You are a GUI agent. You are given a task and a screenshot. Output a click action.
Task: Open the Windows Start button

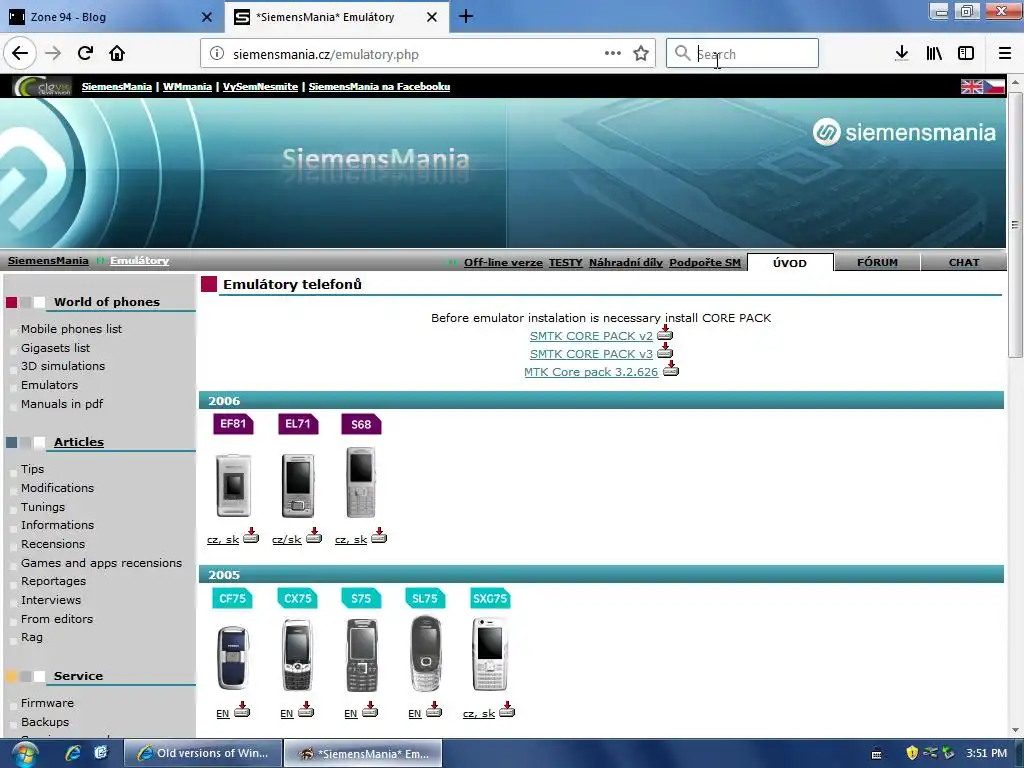point(24,754)
